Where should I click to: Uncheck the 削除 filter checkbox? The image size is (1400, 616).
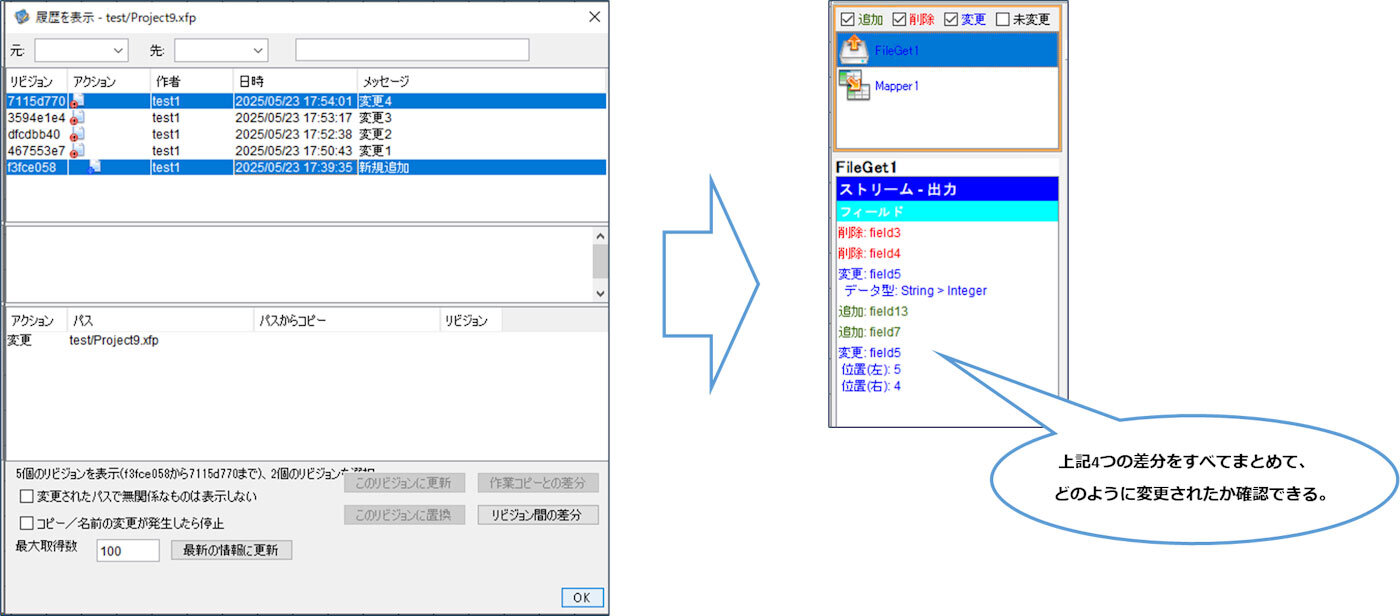898,19
